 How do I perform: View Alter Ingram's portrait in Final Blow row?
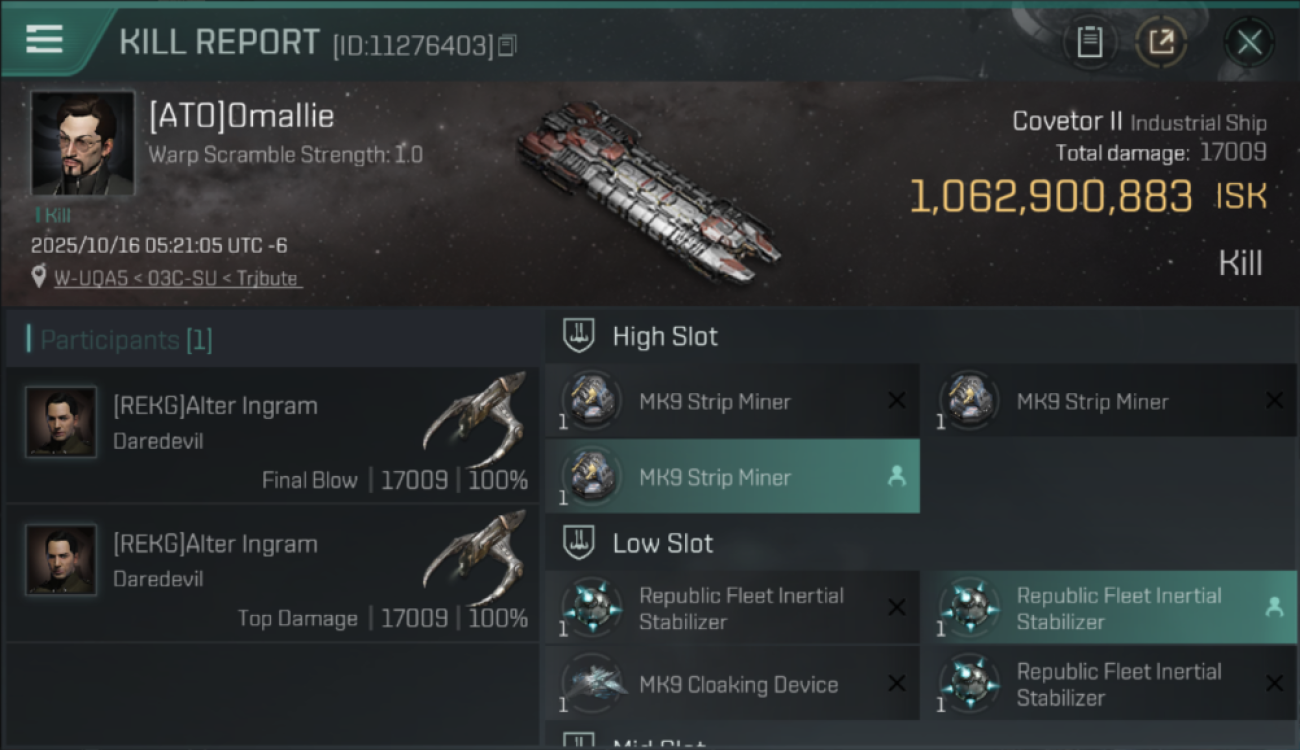[x=61, y=422]
